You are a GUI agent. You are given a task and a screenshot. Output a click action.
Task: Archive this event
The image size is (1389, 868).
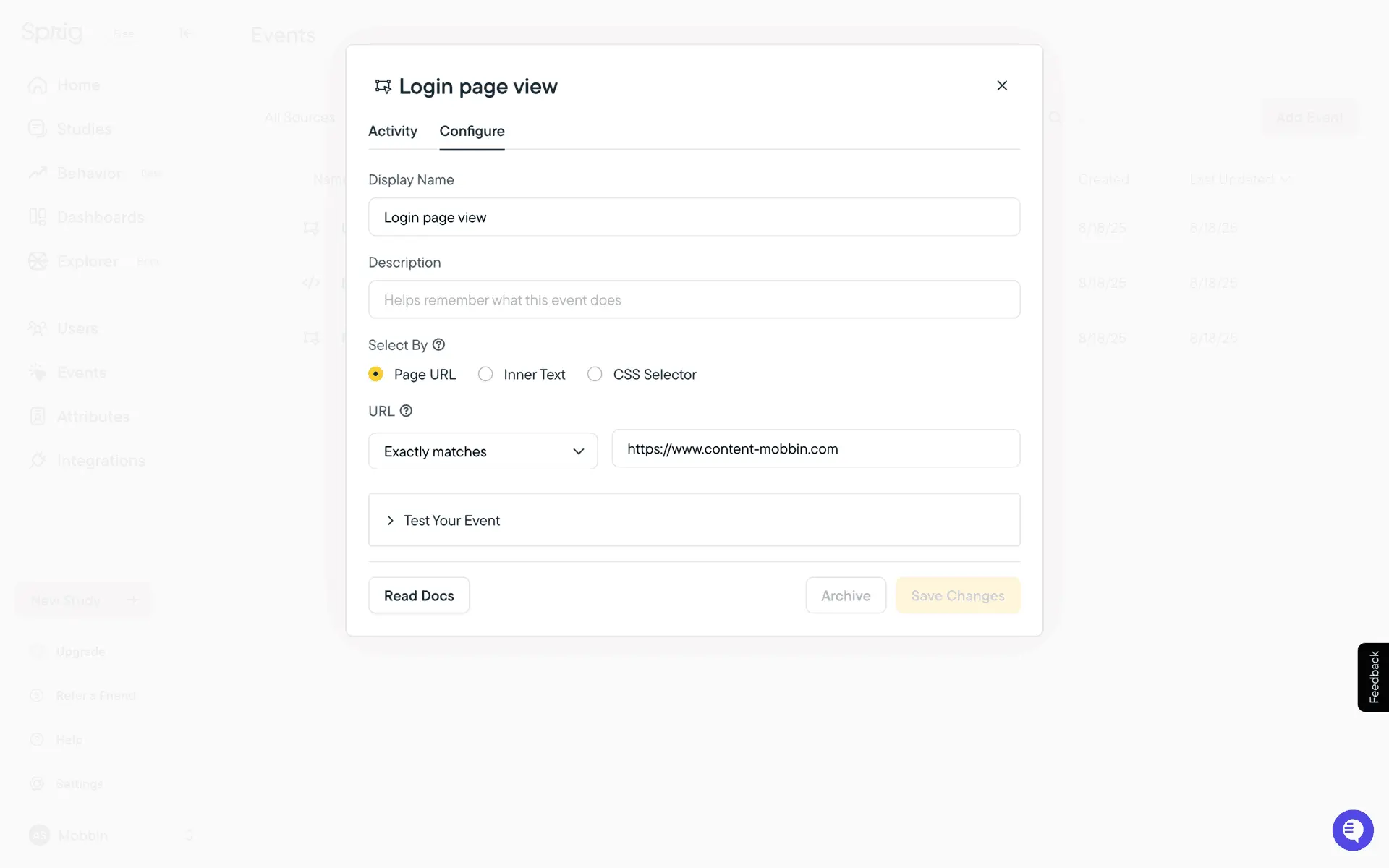tap(845, 595)
